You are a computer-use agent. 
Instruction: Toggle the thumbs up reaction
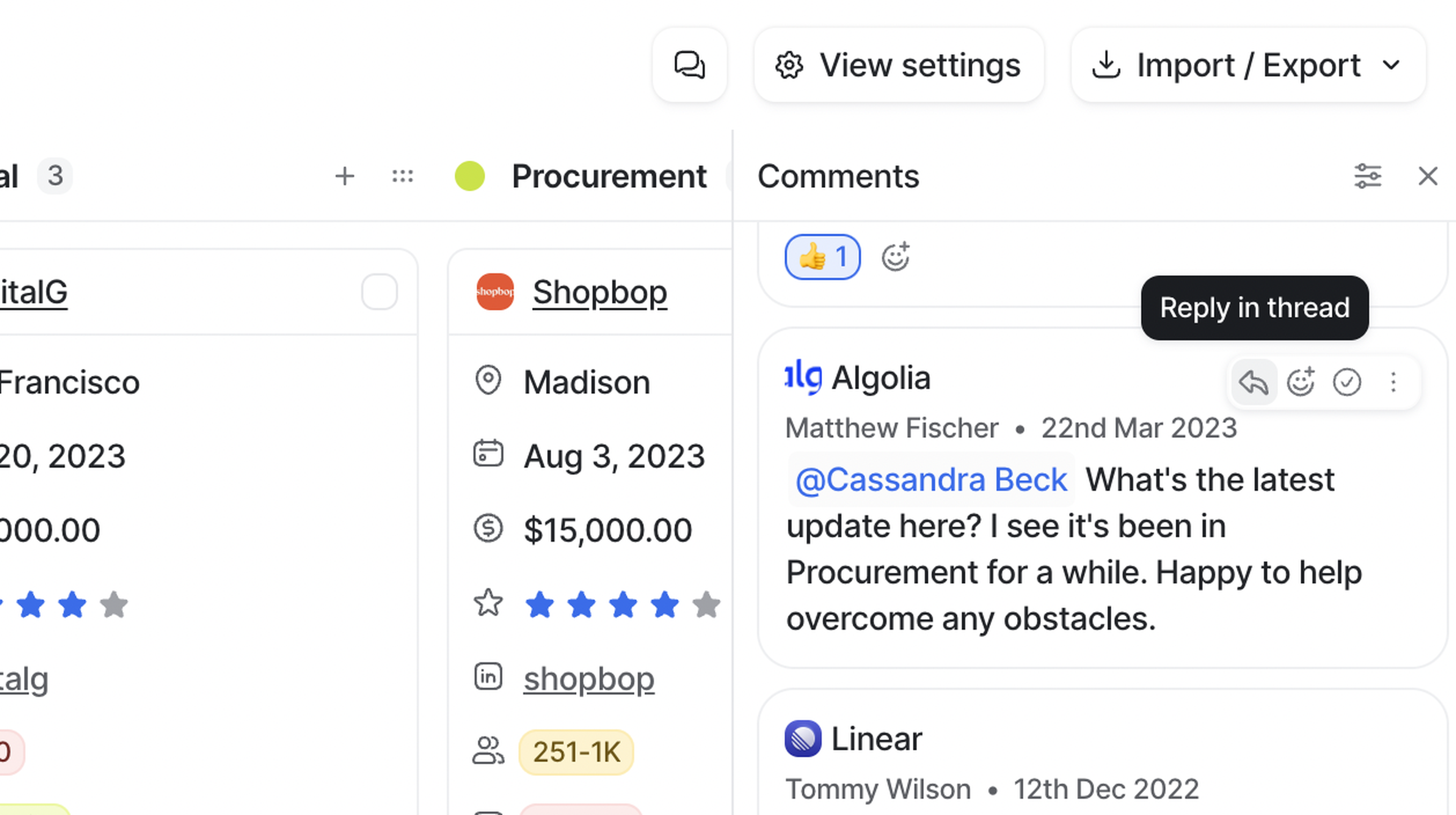(x=822, y=257)
